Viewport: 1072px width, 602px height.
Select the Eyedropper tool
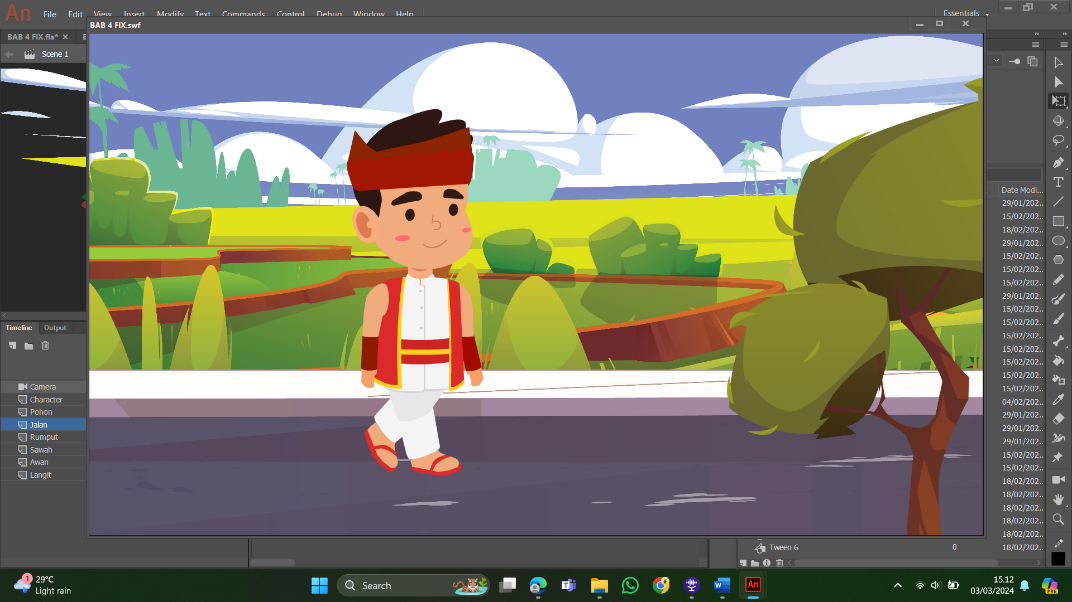[1058, 399]
